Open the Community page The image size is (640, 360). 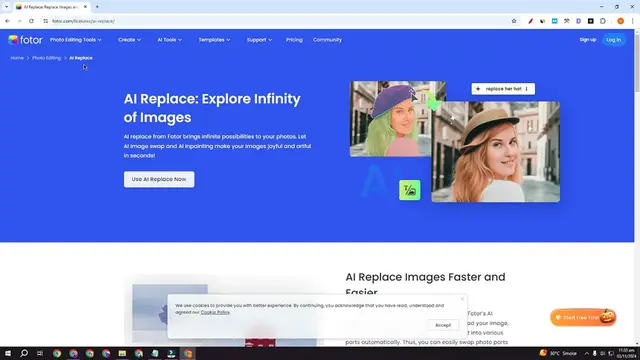(327, 40)
